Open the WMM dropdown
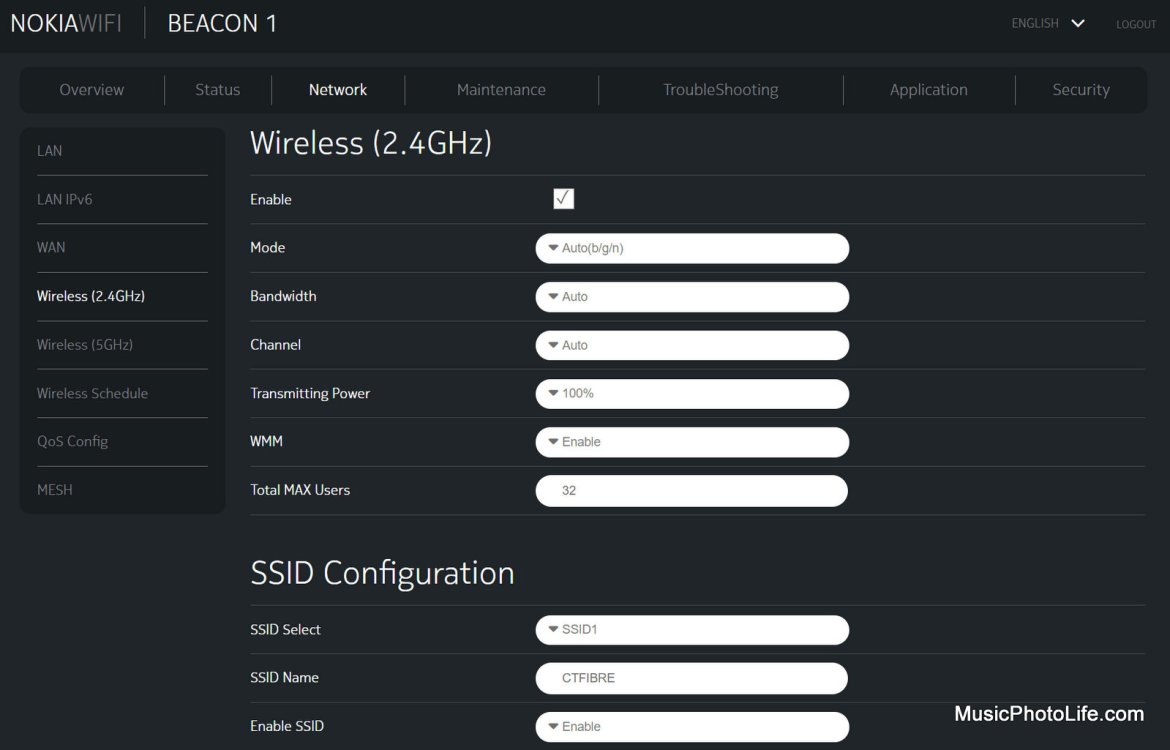1170x750 pixels. click(692, 442)
